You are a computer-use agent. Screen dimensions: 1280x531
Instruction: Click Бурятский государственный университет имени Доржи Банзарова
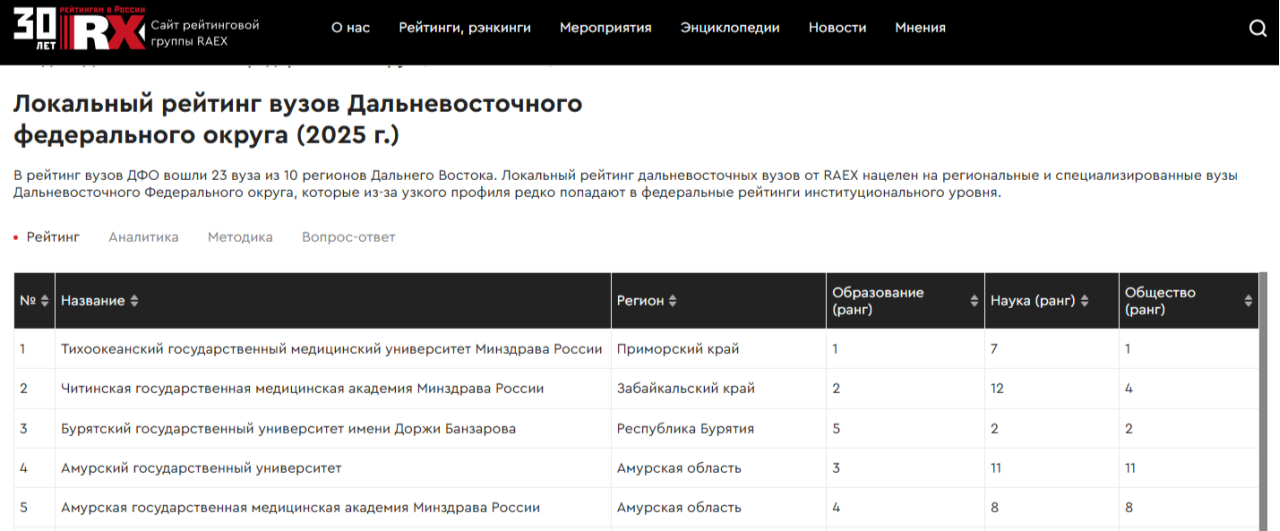coord(289,429)
